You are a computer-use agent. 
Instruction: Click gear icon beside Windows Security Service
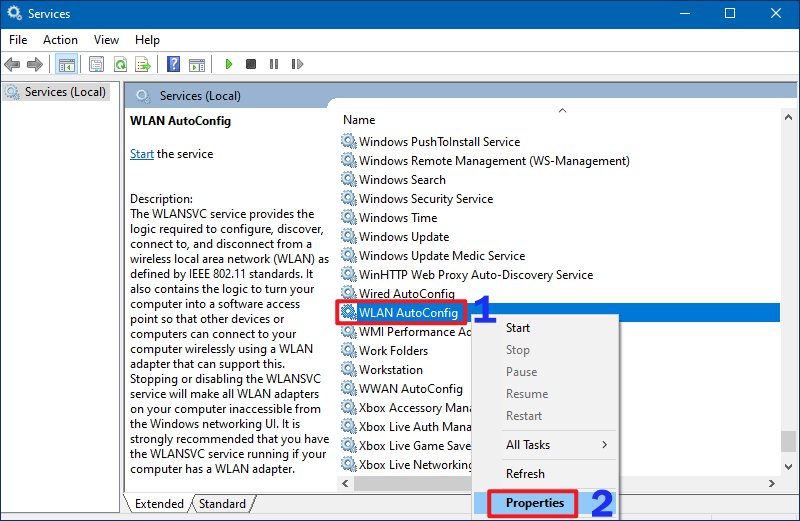[349, 199]
